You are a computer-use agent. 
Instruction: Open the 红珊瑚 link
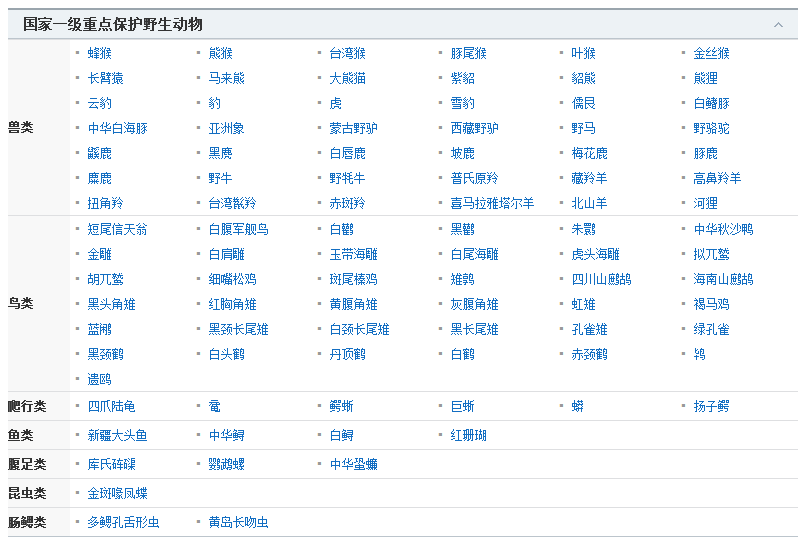(x=469, y=435)
